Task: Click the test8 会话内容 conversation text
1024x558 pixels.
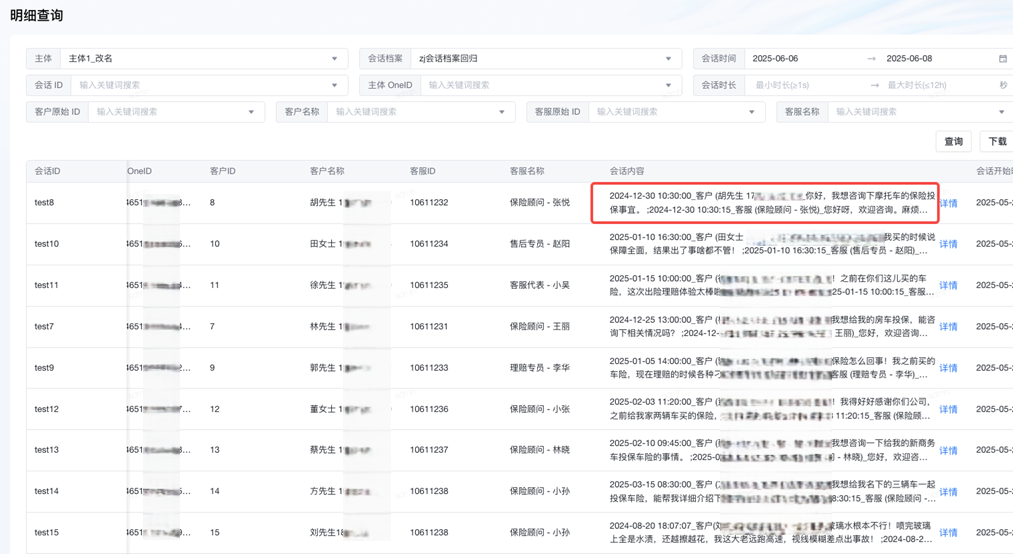Action: tap(772, 203)
